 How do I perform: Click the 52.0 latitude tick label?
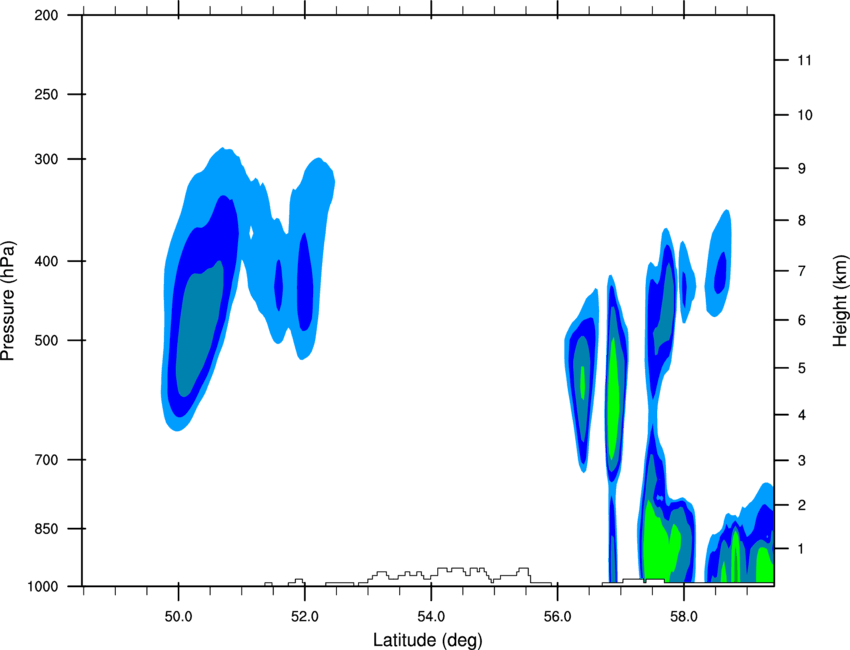pos(305,617)
